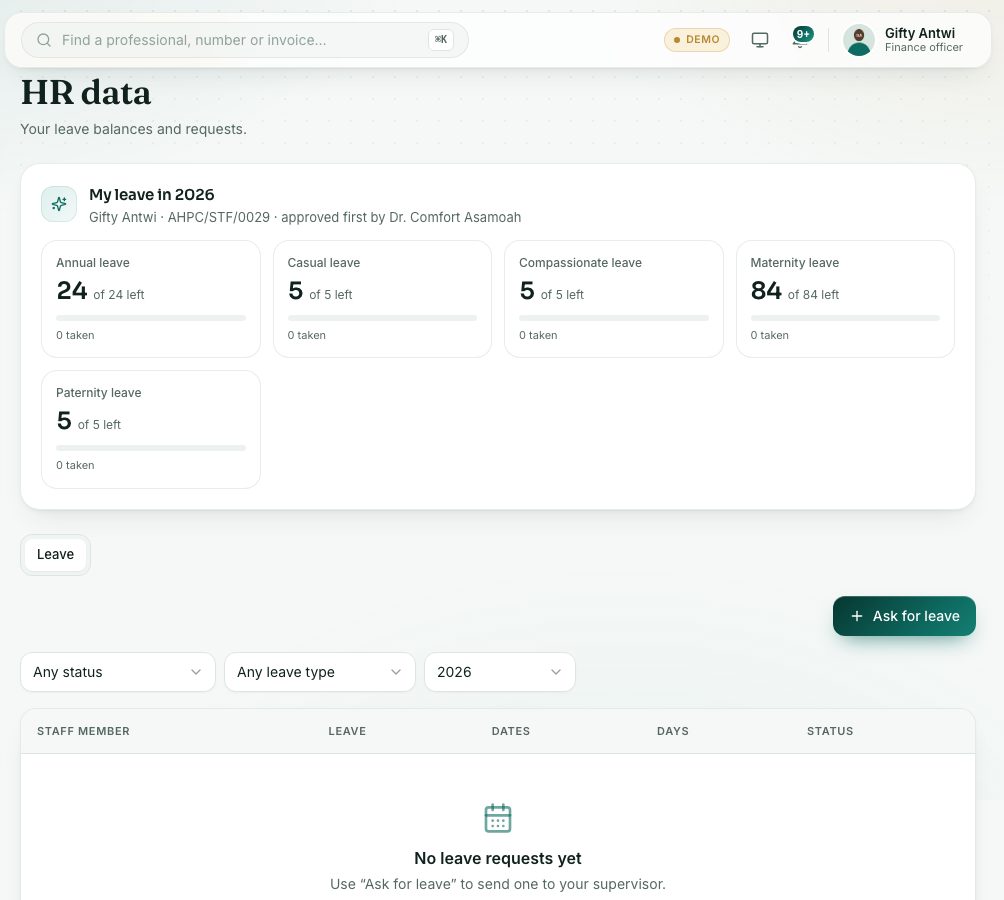The height and width of the screenshot is (900, 1004).
Task: Click the Finance officer role label
Action: pyautogui.click(x=923, y=47)
